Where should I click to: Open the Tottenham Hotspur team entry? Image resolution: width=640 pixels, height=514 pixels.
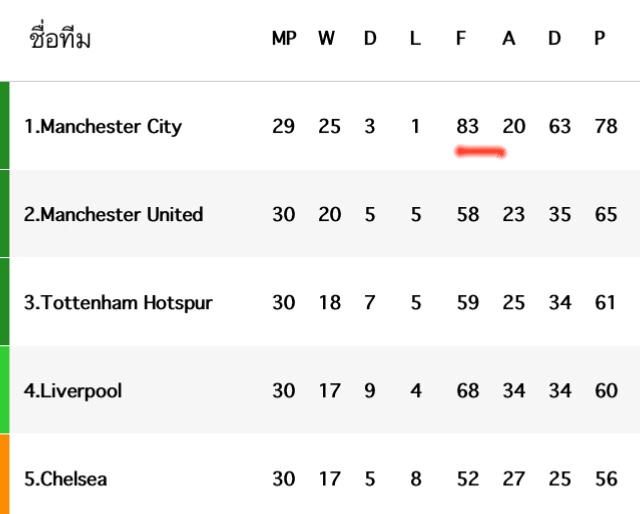[x=118, y=303]
